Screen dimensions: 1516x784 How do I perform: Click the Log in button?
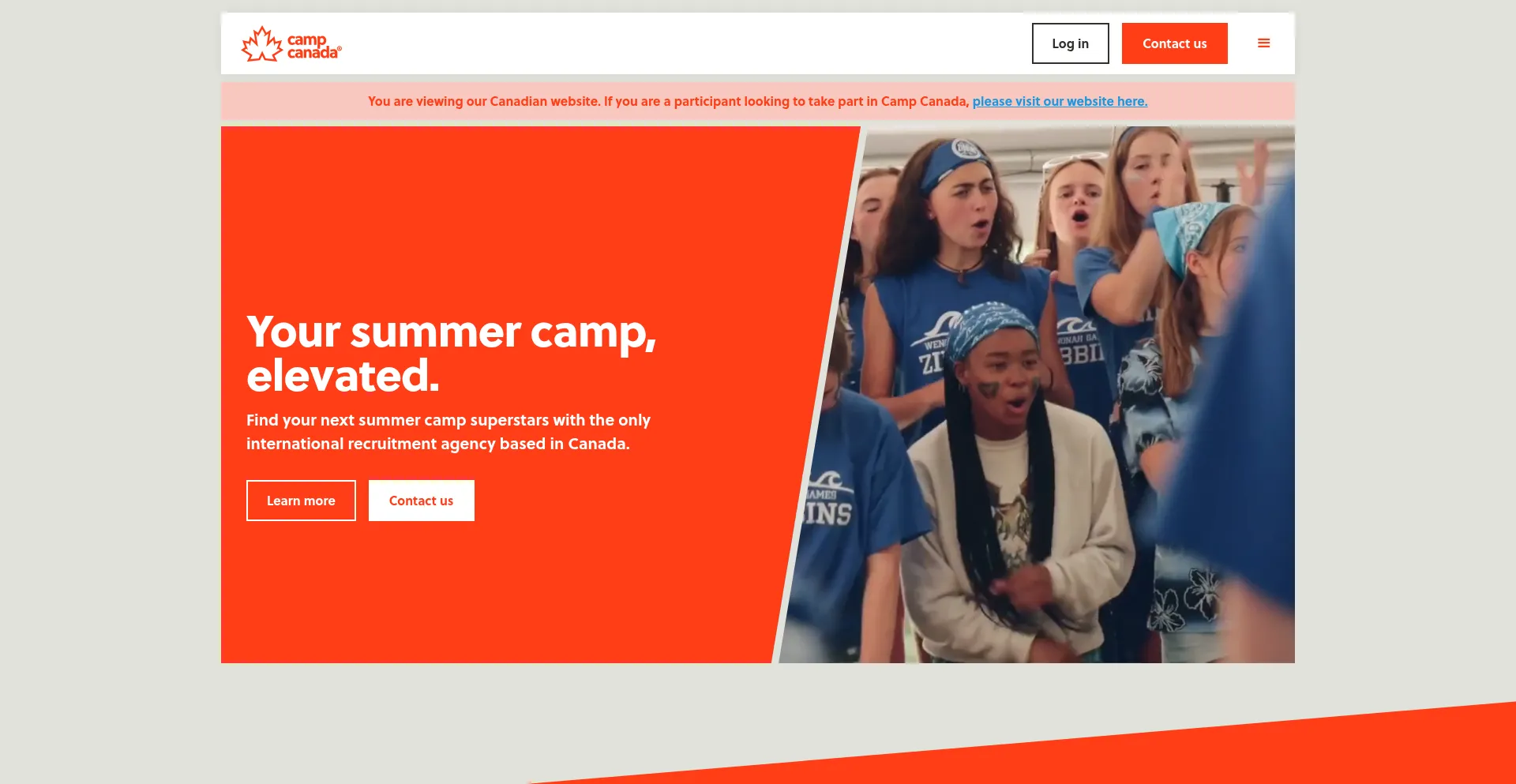1070,43
